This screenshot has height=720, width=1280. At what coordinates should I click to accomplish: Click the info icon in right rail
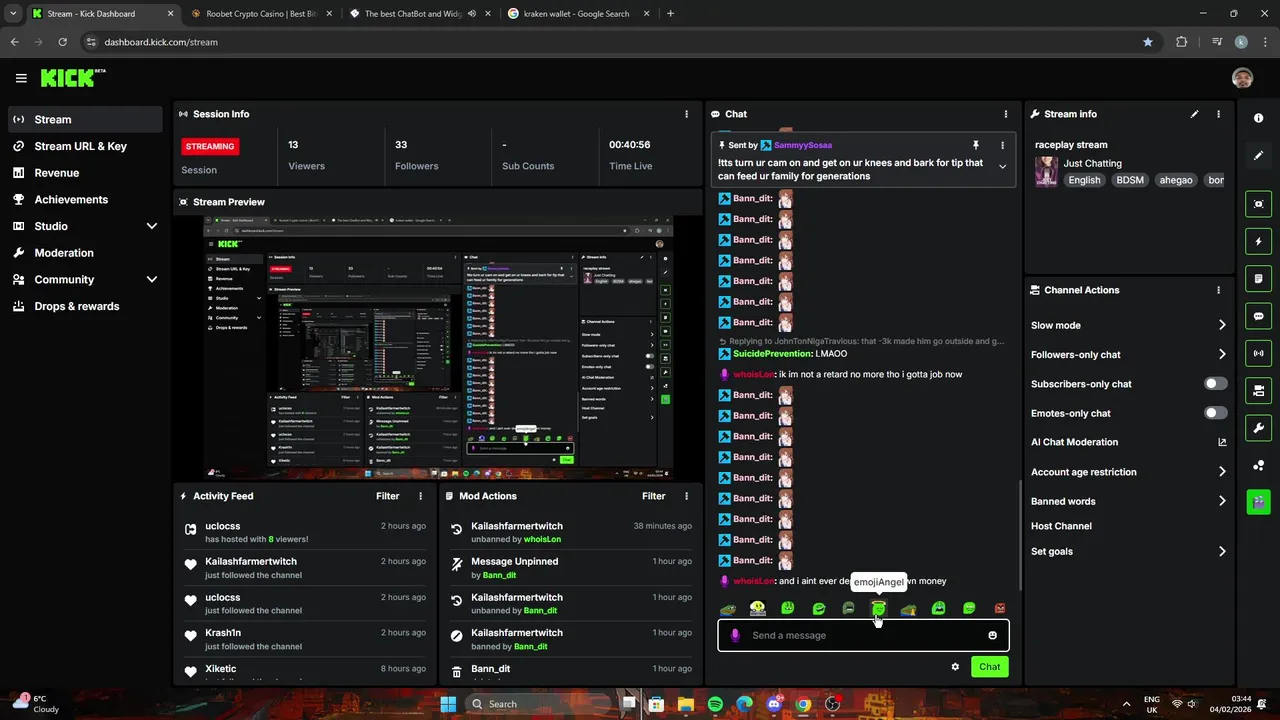1258,118
